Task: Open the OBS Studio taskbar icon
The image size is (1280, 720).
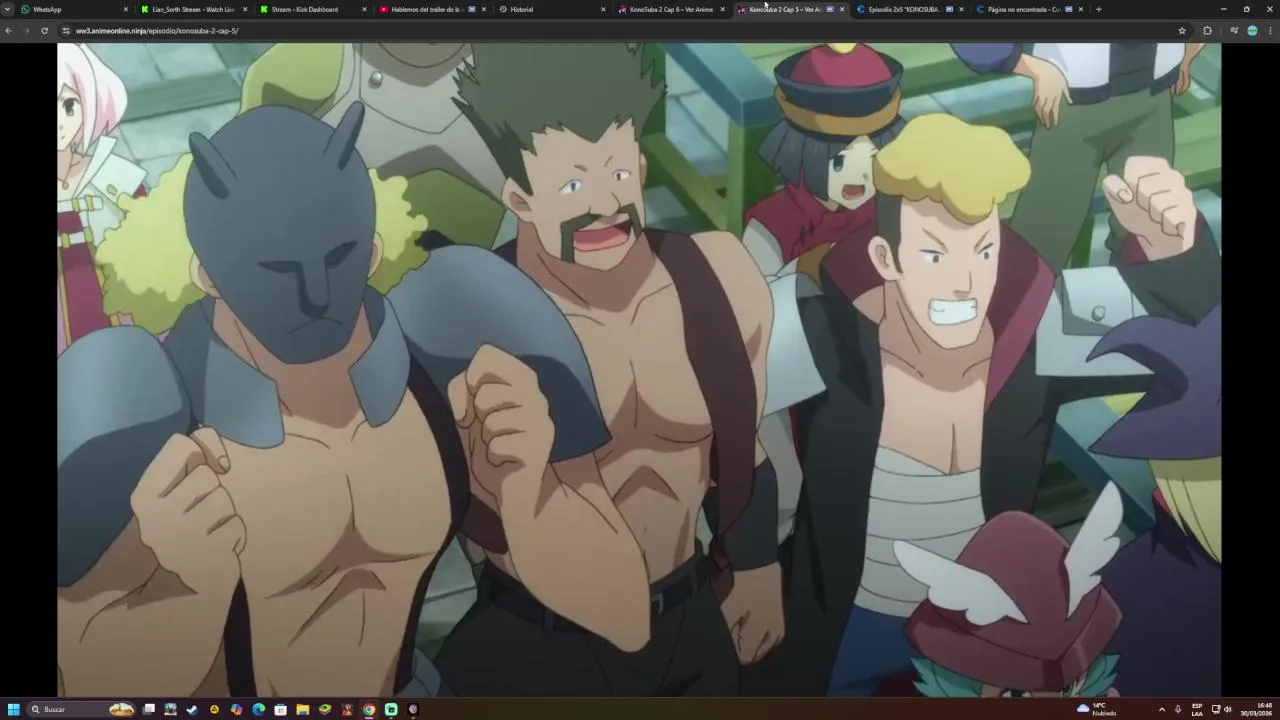Action: pos(413,709)
